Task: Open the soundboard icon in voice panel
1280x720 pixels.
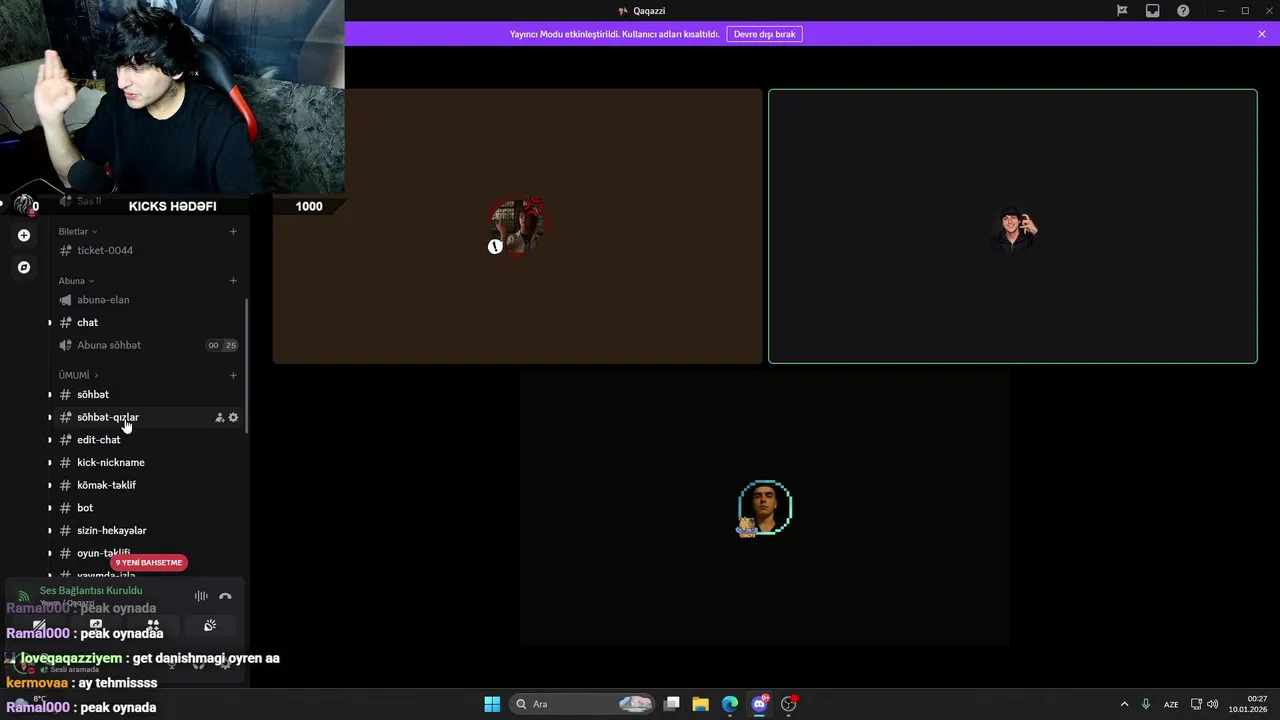Action: pos(210,626)
